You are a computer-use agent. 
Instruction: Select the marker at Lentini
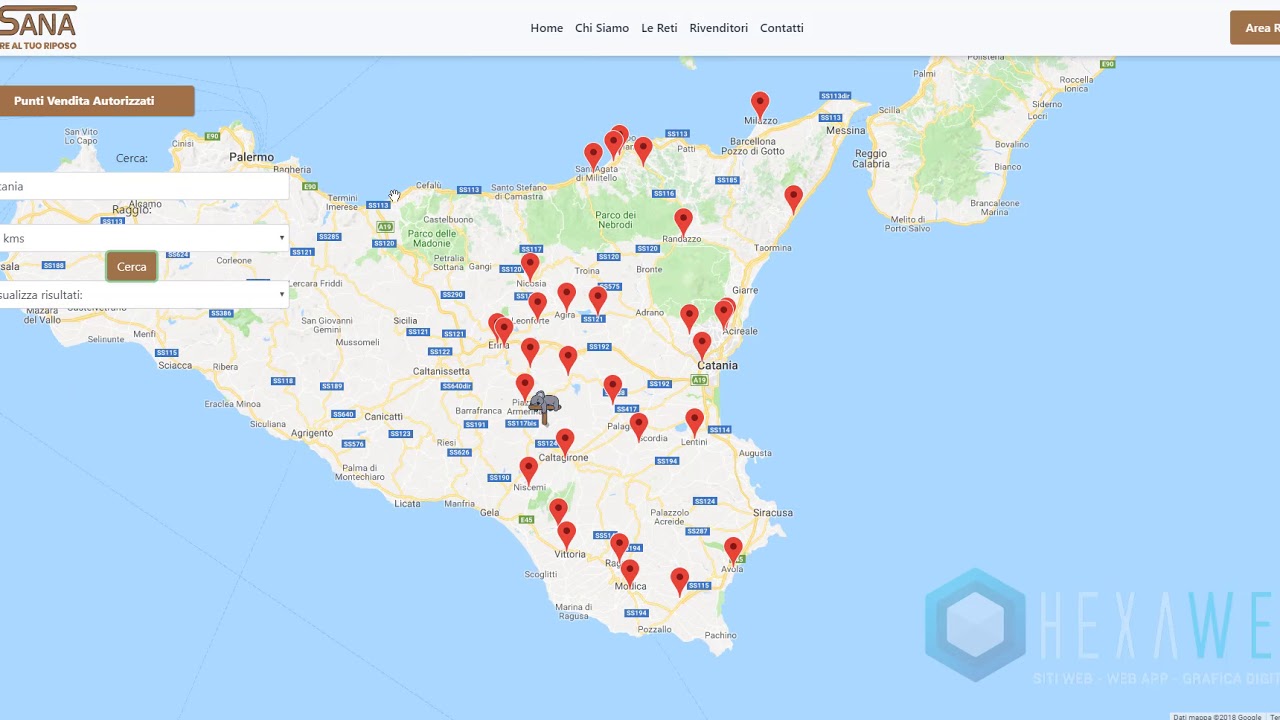(694, 422)
